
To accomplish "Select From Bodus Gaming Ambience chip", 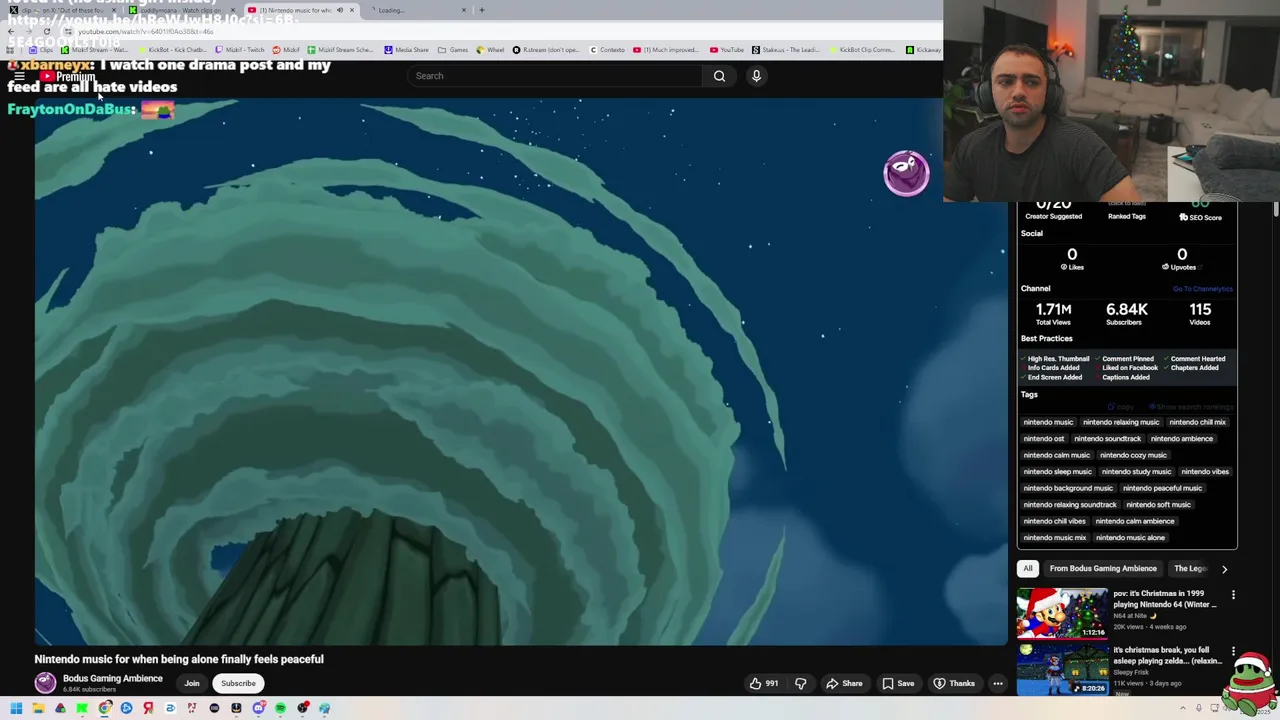I will (1103, 568).
